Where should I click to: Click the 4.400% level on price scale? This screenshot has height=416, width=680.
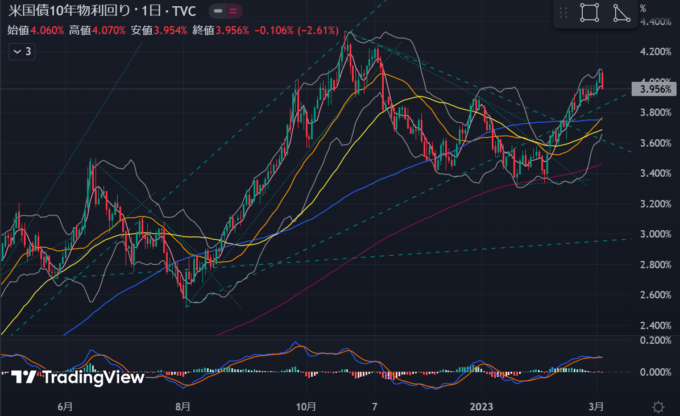click(x=653, y=21)
